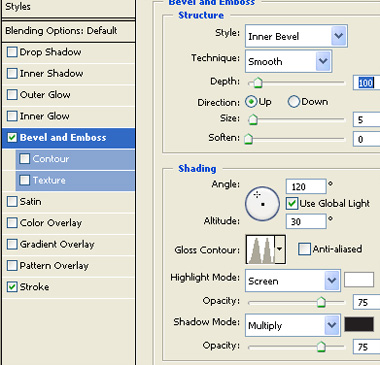This screenshot has height=365, width=380.
Task: Select the Up direction radio button
Action: click(x=251, y=102)
